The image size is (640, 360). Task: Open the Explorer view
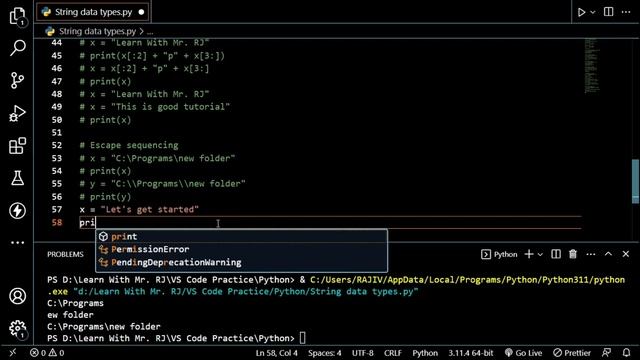[x=17, y=16]
